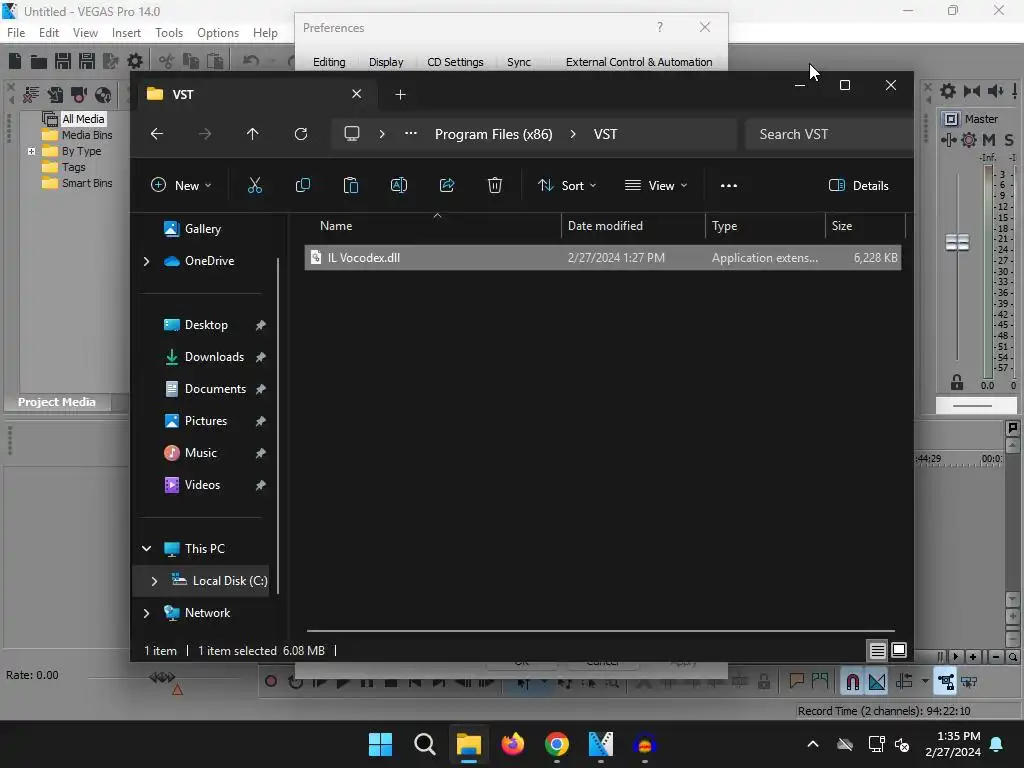The image size is (1024, 768).
Task: Add a new File Explorer tab
Action: pos(400,95)
